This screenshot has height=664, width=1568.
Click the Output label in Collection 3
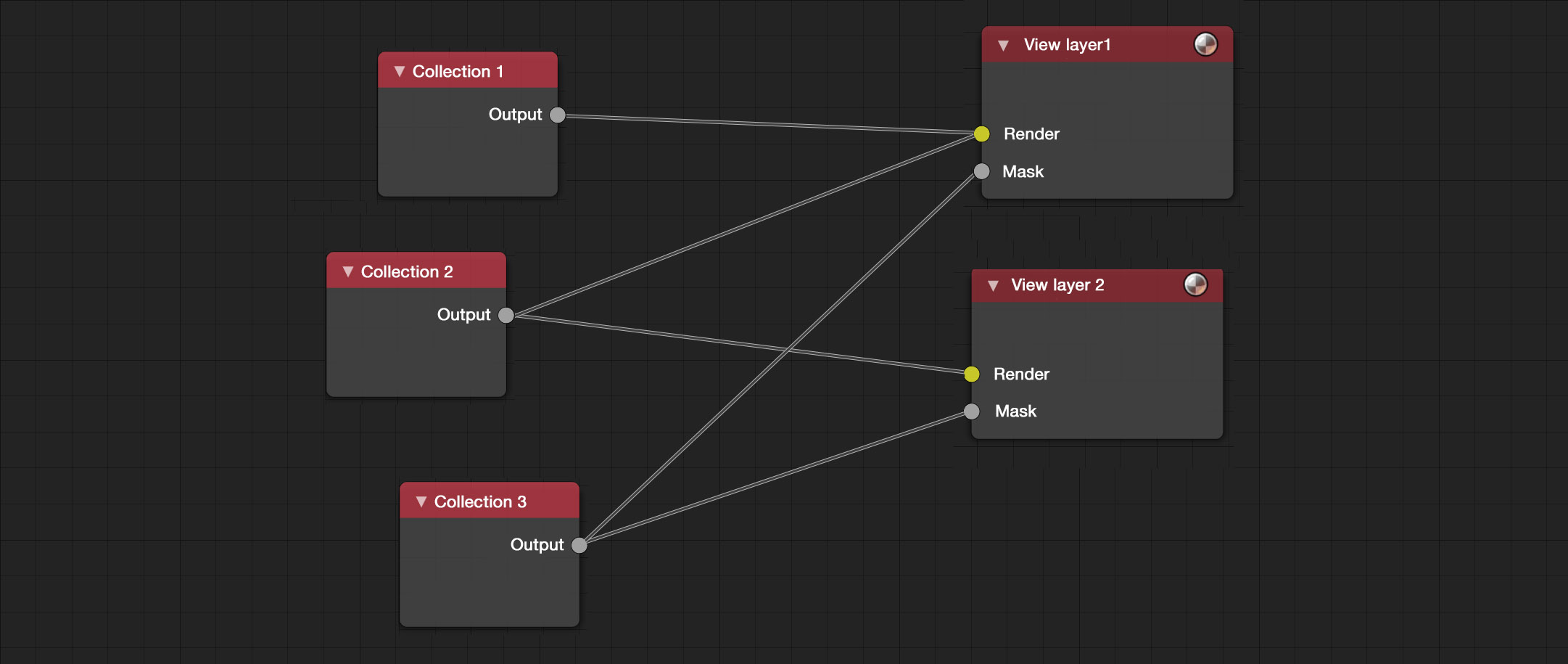click(x=537, y=545)
